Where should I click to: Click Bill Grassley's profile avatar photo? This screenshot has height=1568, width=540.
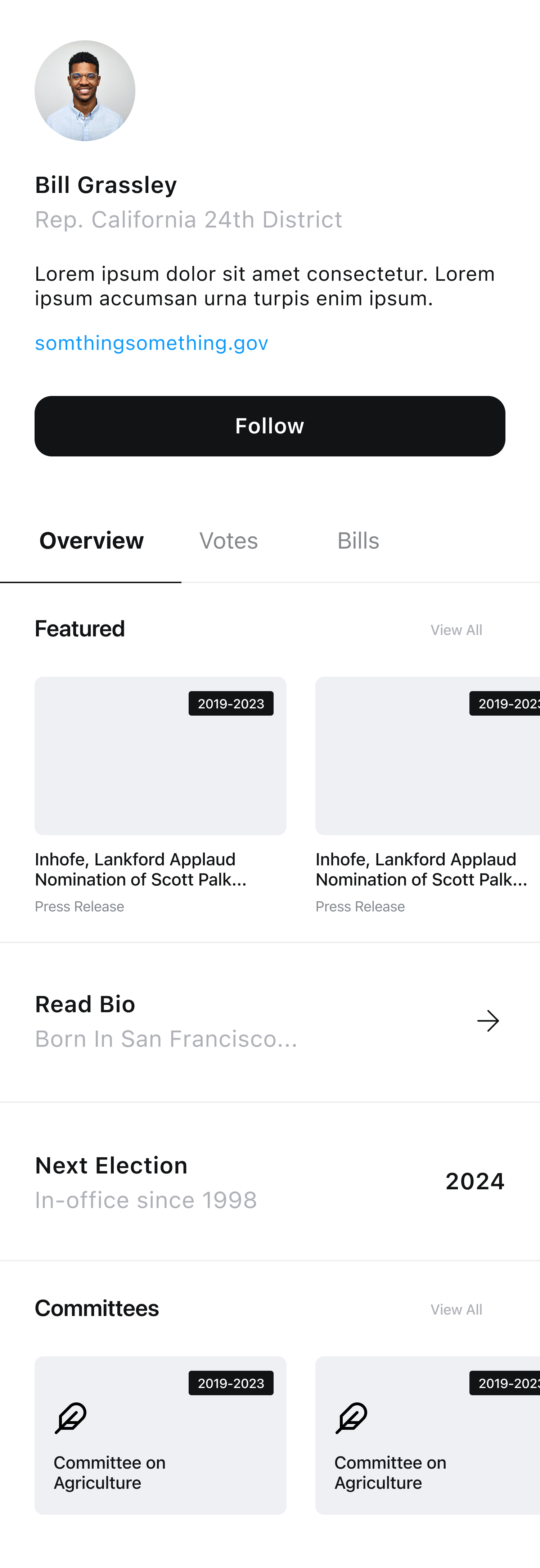[x=85, y=91]
